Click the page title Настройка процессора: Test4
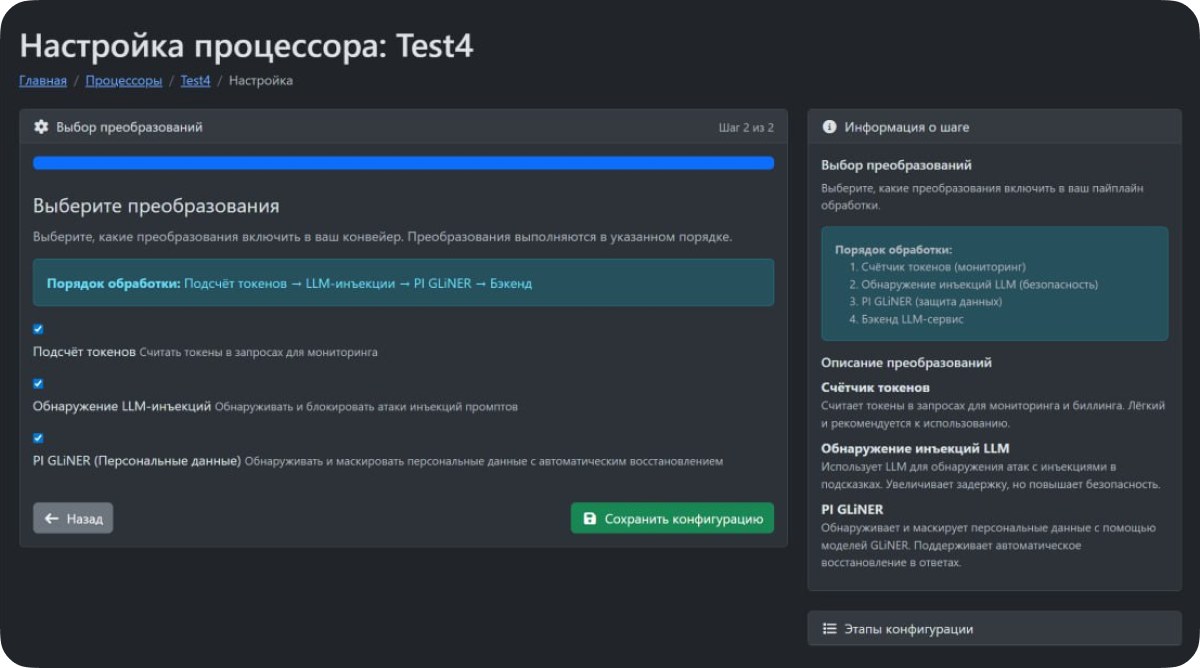Viewport: 1200px width, 668px height. 246,45
